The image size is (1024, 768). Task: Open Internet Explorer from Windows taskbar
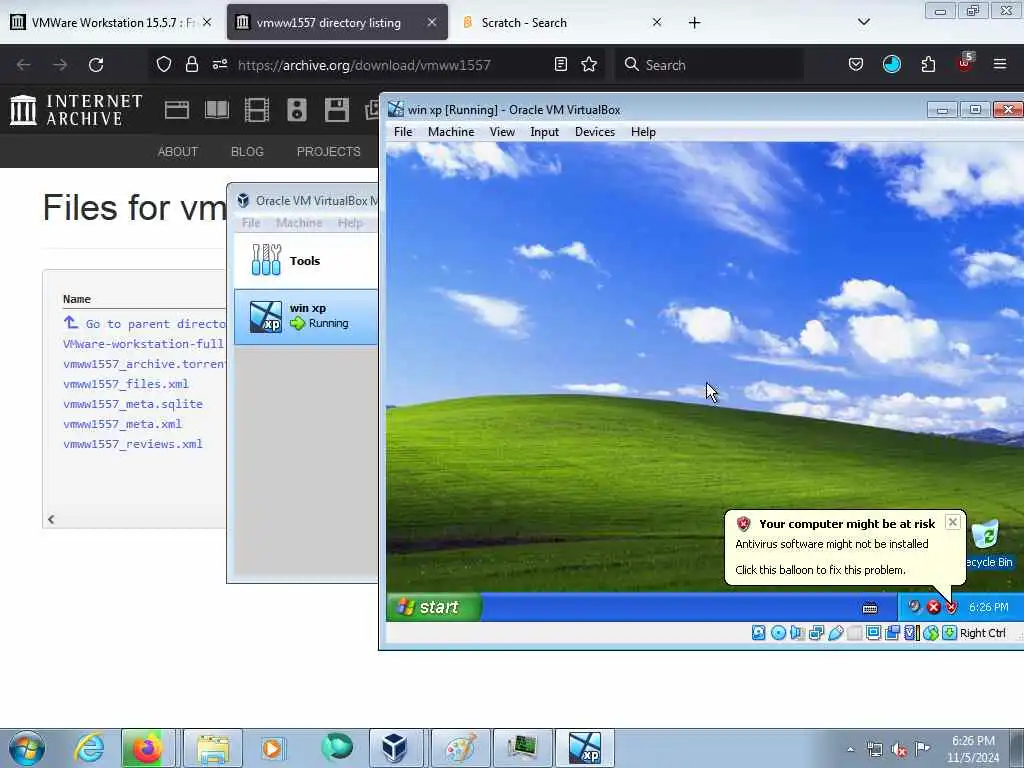88,748
